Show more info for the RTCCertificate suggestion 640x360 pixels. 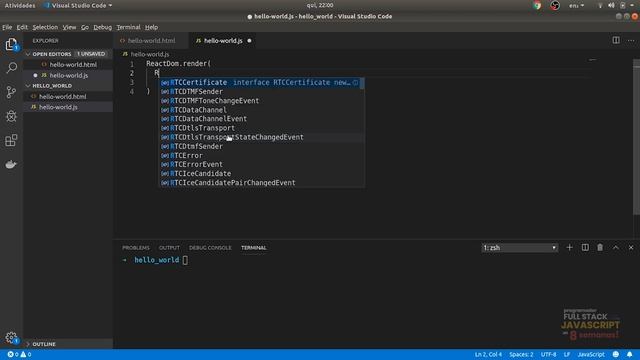(356, 82)
